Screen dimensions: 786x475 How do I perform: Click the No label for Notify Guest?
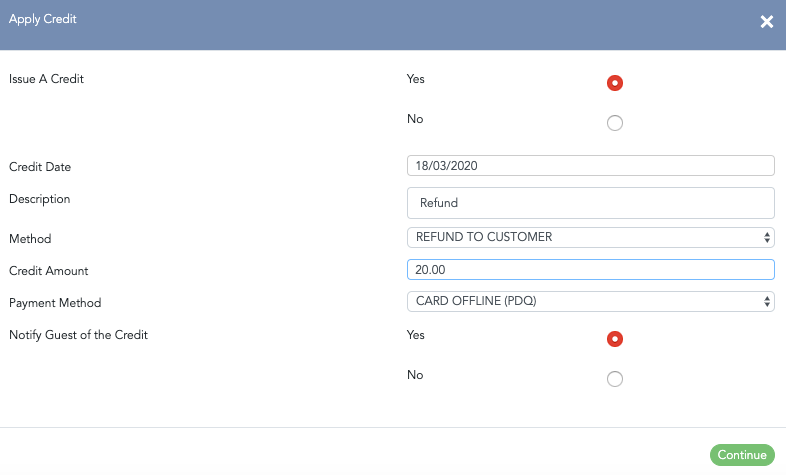click(415, 375)
